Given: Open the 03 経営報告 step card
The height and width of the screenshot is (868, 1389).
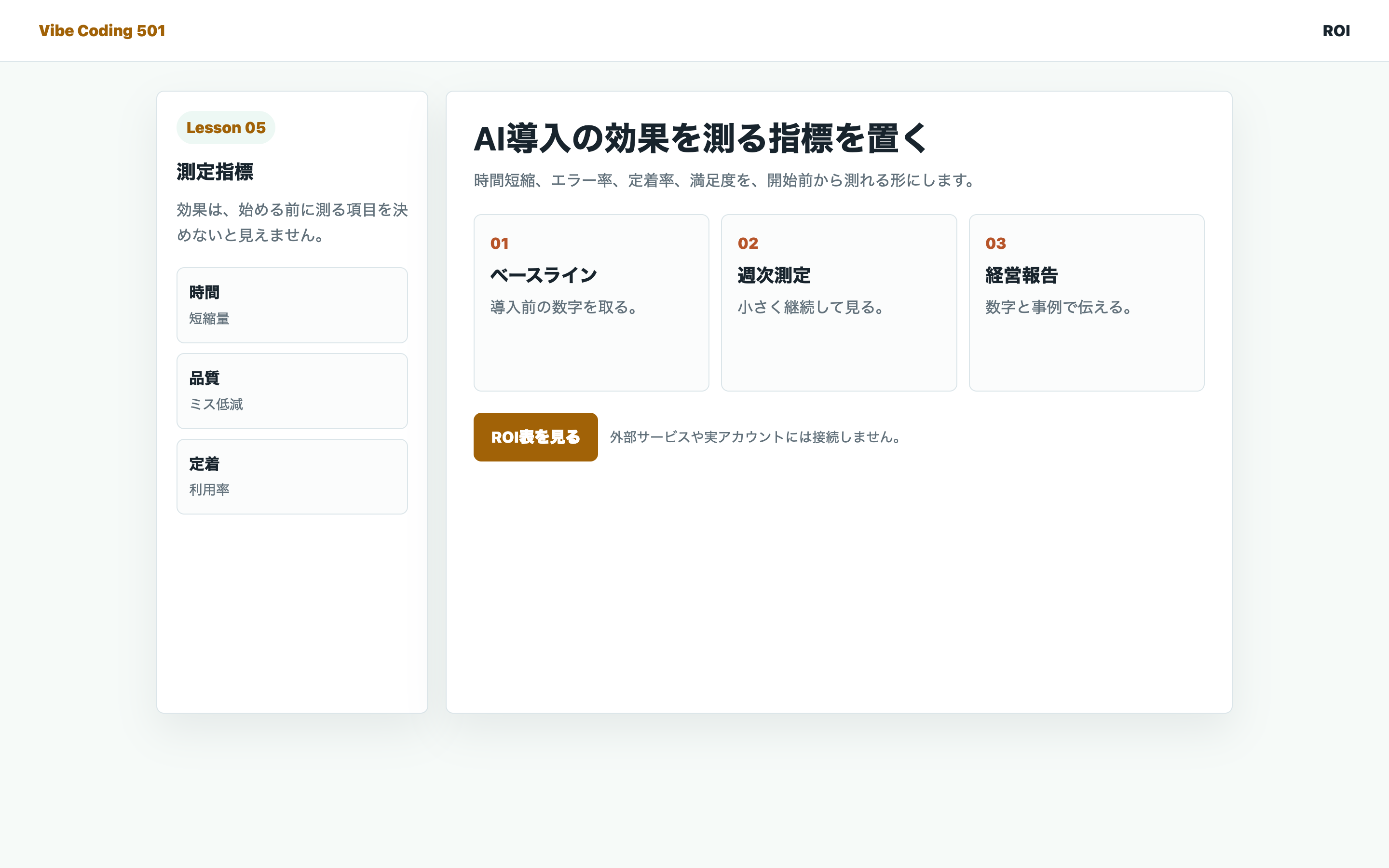Looking at the screenshot, I should click(1087, 302).
